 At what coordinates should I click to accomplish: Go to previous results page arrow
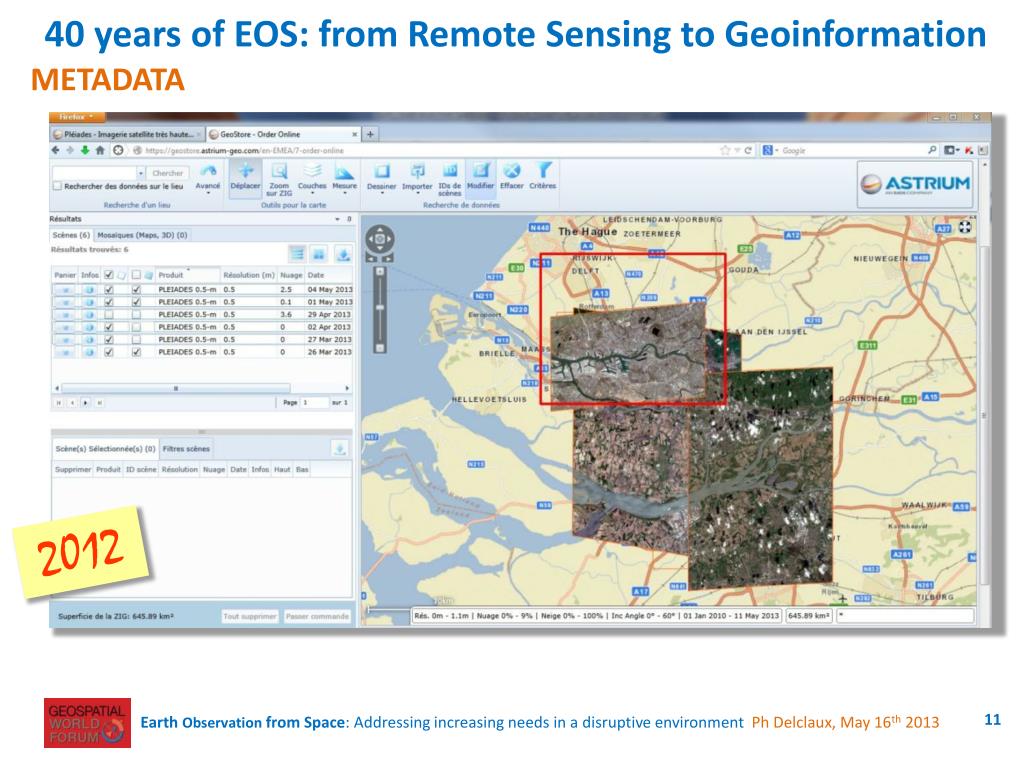coord(72,402)
